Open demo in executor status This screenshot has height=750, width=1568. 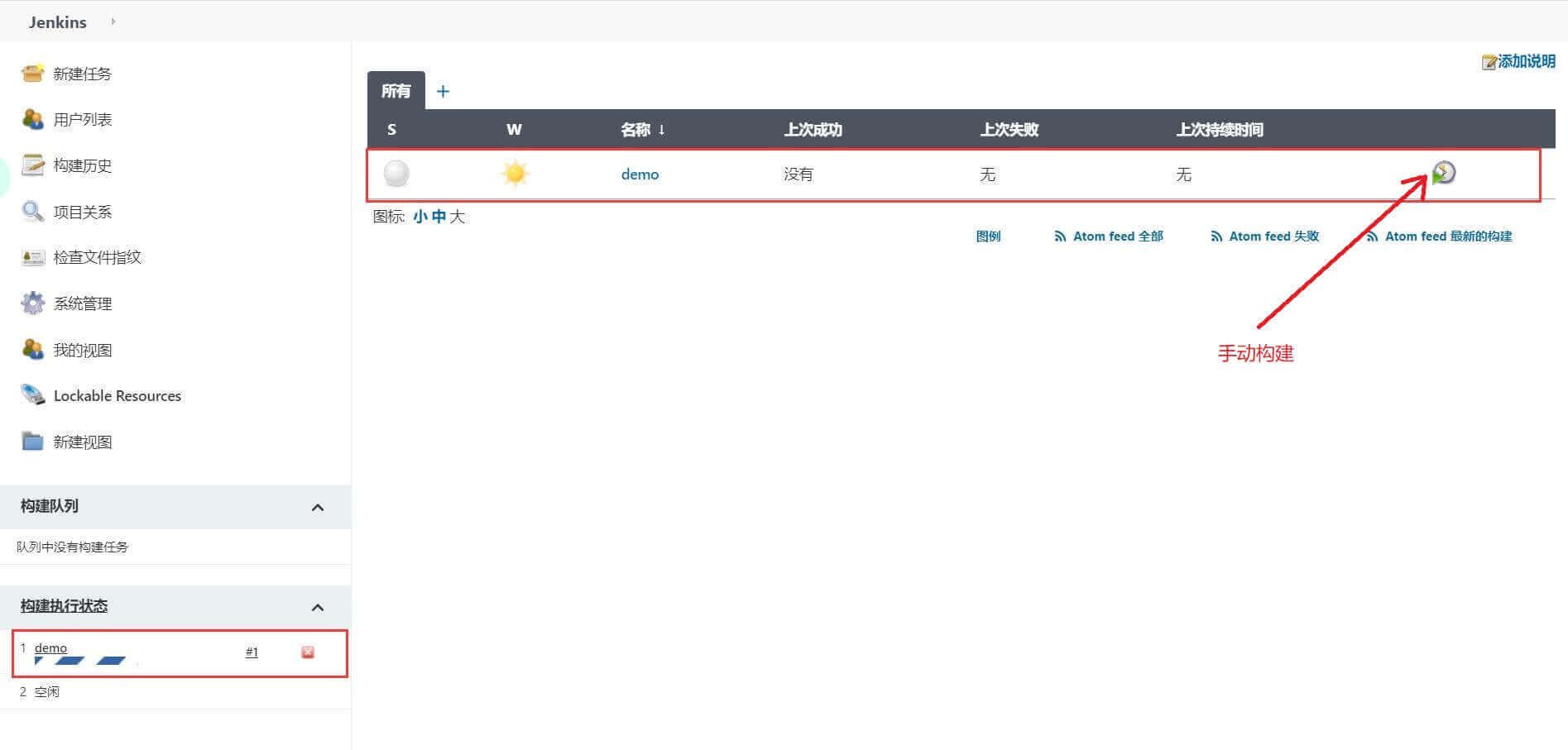(x=50, y=647)
